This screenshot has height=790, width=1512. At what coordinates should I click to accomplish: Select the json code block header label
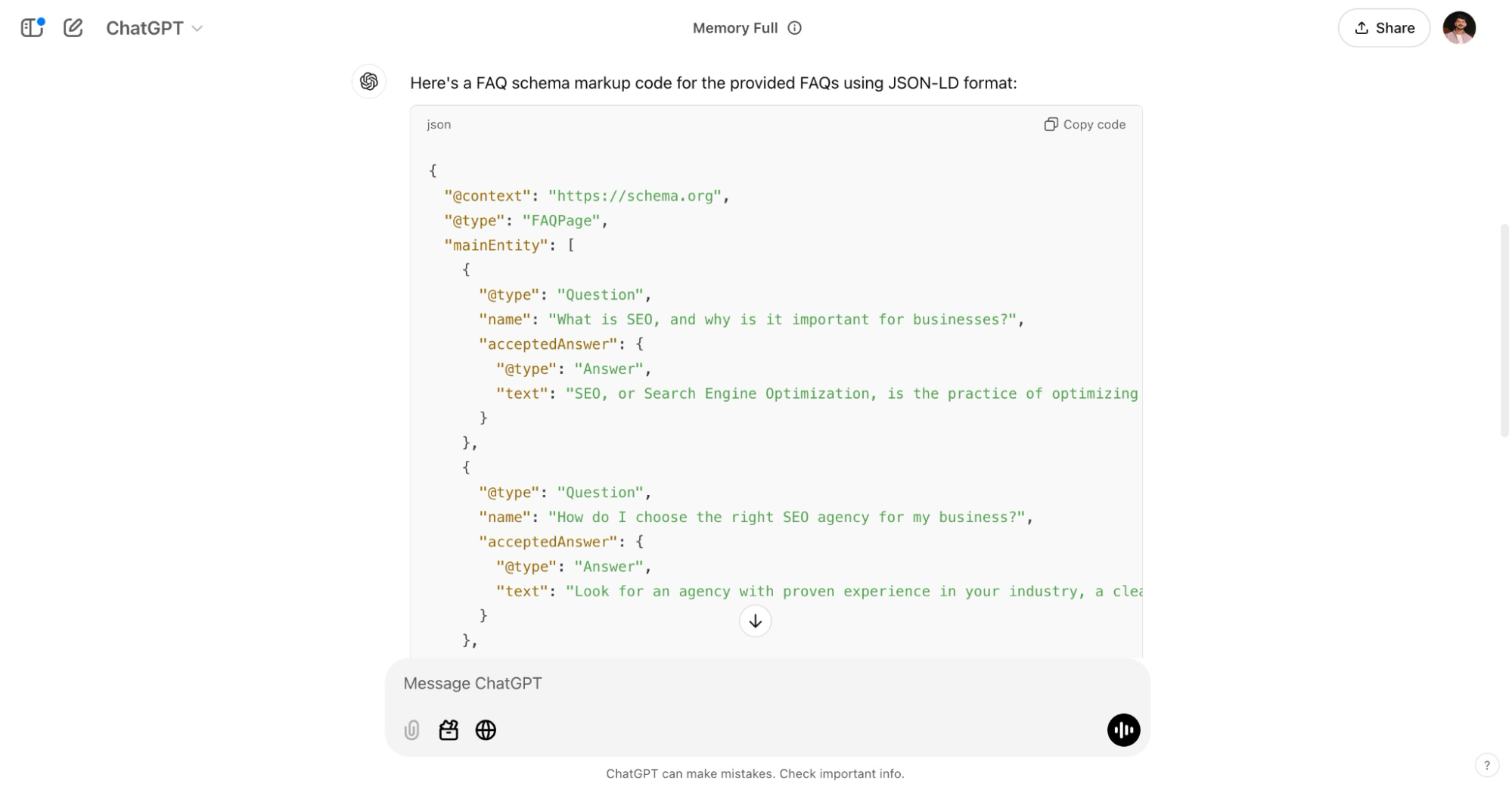pyautogui.click(x=439, y=124)
